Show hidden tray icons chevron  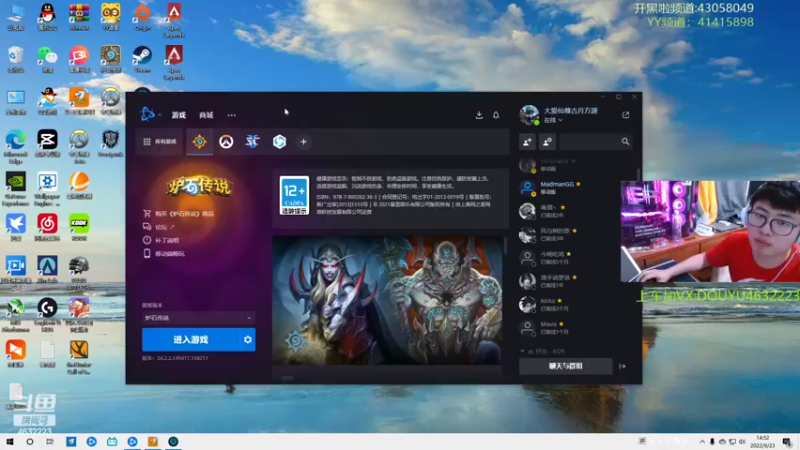[702, 442]
